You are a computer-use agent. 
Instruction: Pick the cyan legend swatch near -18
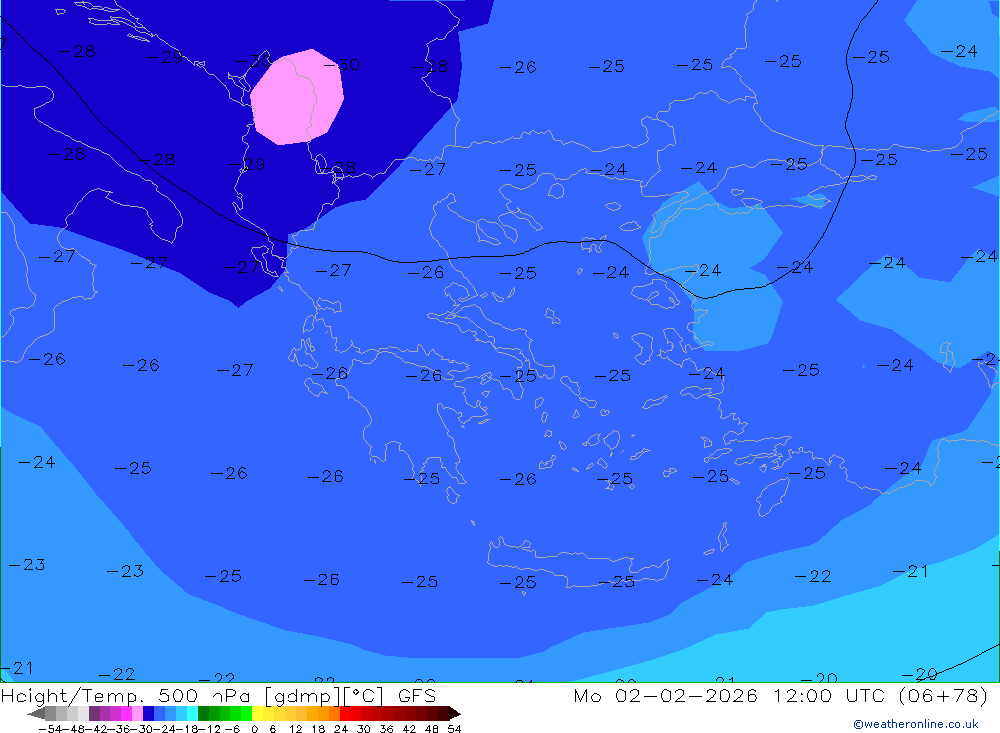tap(192, 714)
